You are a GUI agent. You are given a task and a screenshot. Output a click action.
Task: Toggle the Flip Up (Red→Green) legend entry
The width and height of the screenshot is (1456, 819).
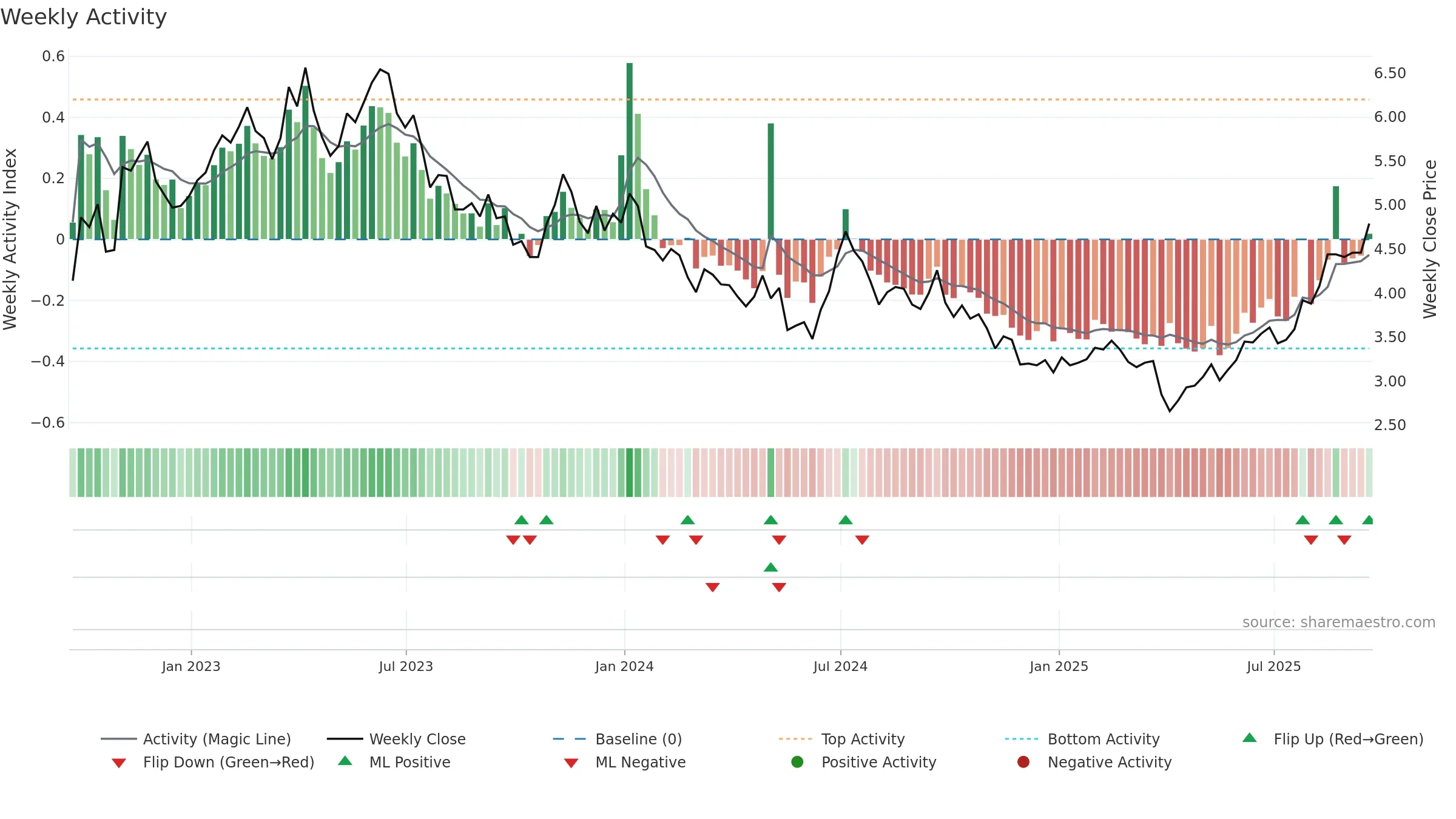(x=1332, y=739)
